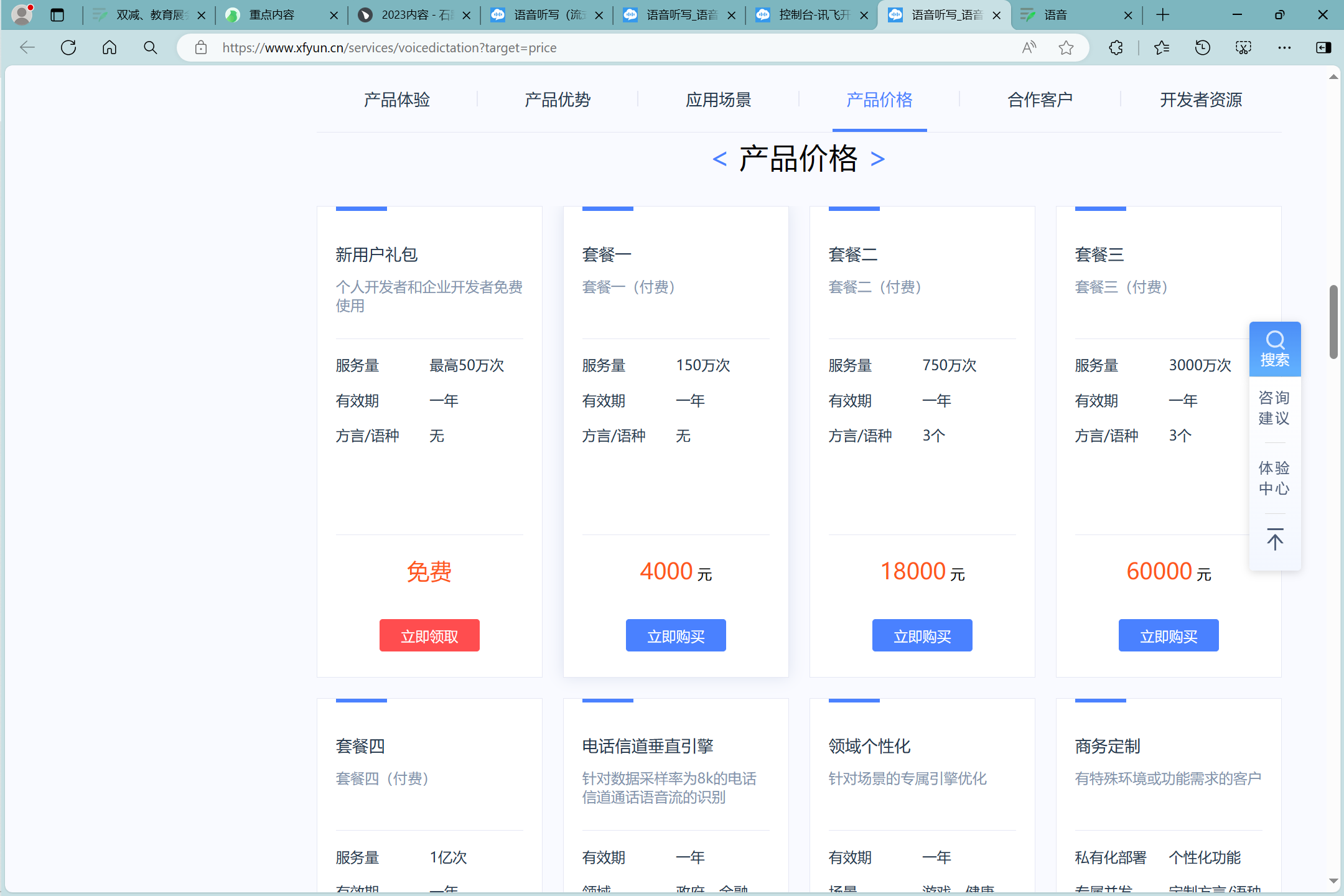Toggle the browser sidebar panel icon
This screenshot has width=1344, height=896.
1323,48
